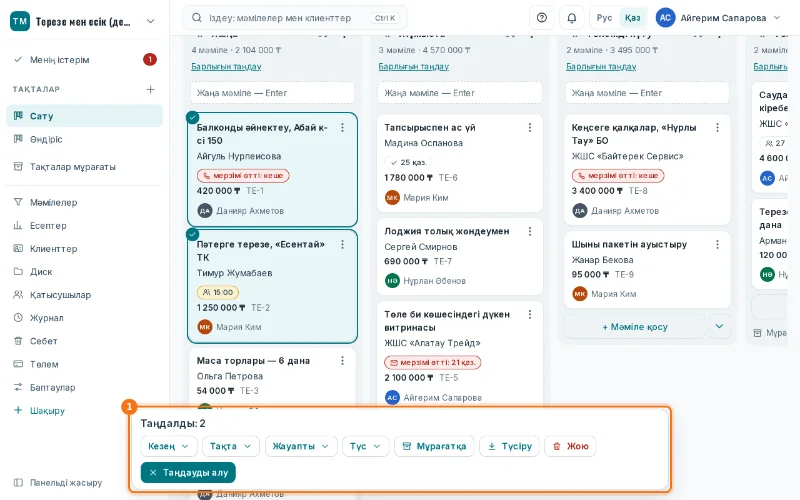
Task: Deselect the Балконды әйнектеу card checkmark
Action: pyautogui.click(x=192, y=118)
